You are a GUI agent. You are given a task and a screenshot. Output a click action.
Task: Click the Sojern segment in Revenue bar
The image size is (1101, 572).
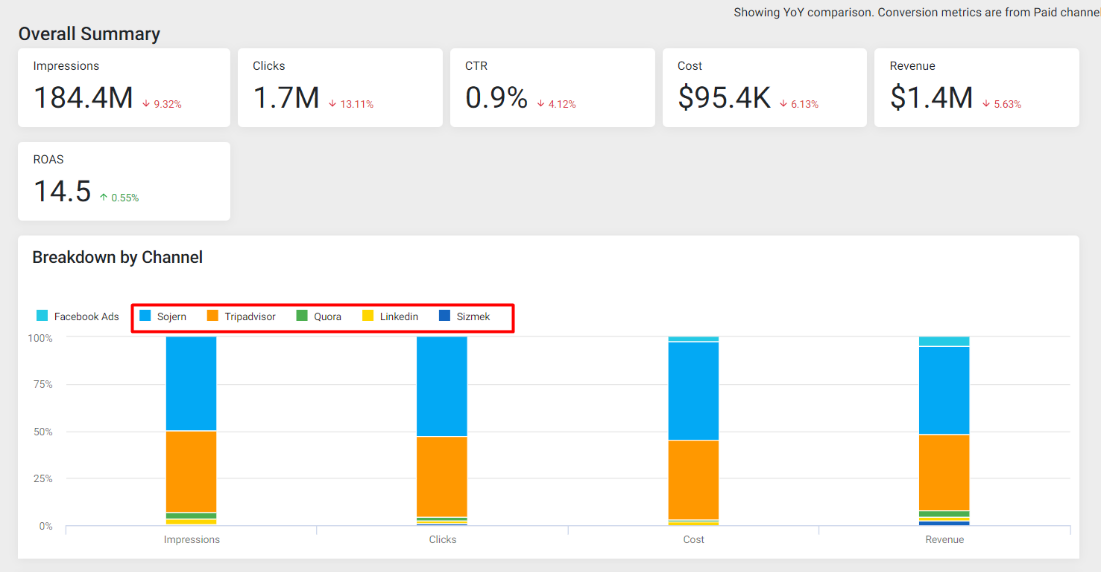(x=944, y=390)
